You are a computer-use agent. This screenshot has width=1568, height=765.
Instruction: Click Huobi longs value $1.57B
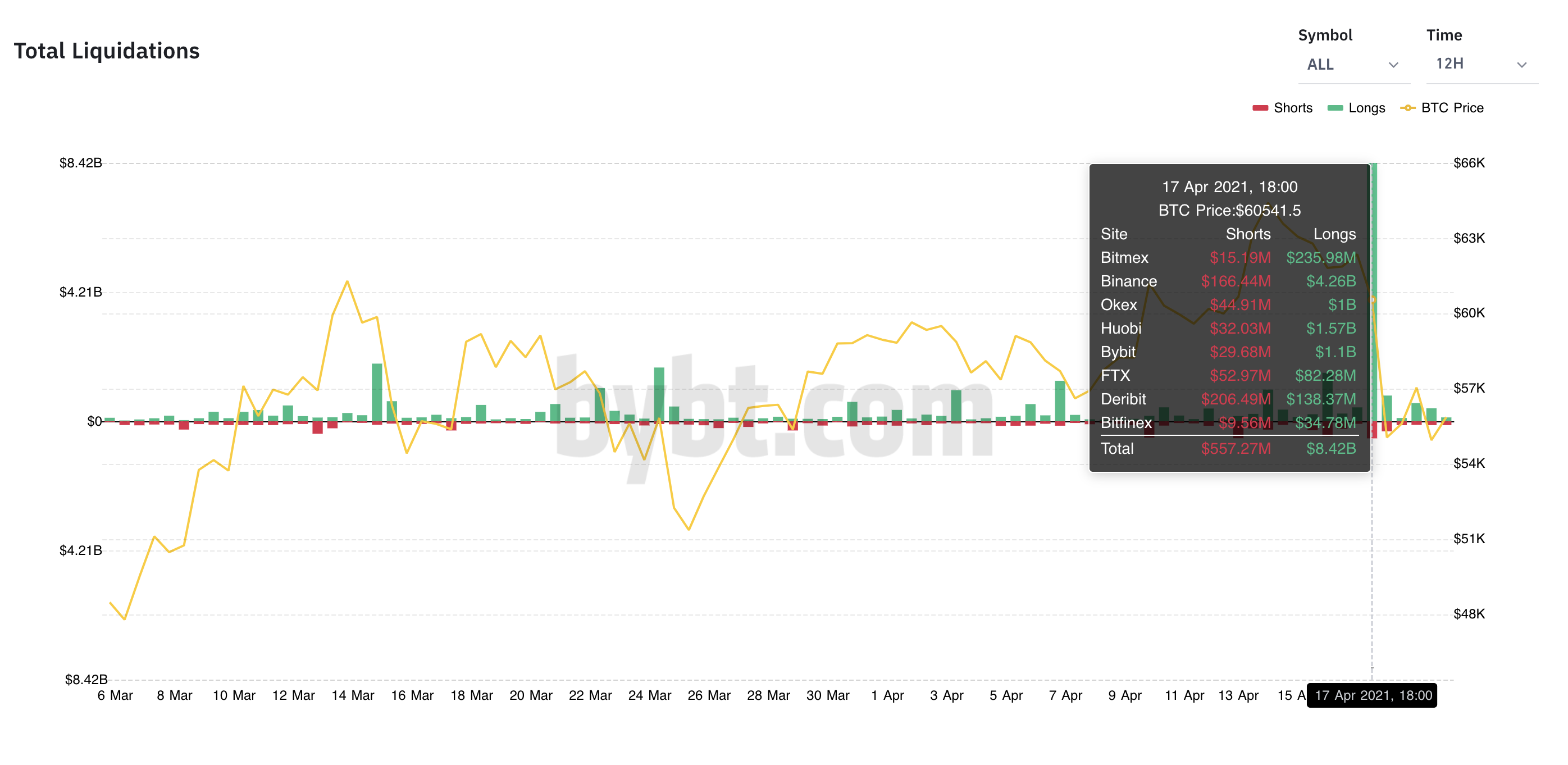pyautogui.click(x=1331, y=329)
